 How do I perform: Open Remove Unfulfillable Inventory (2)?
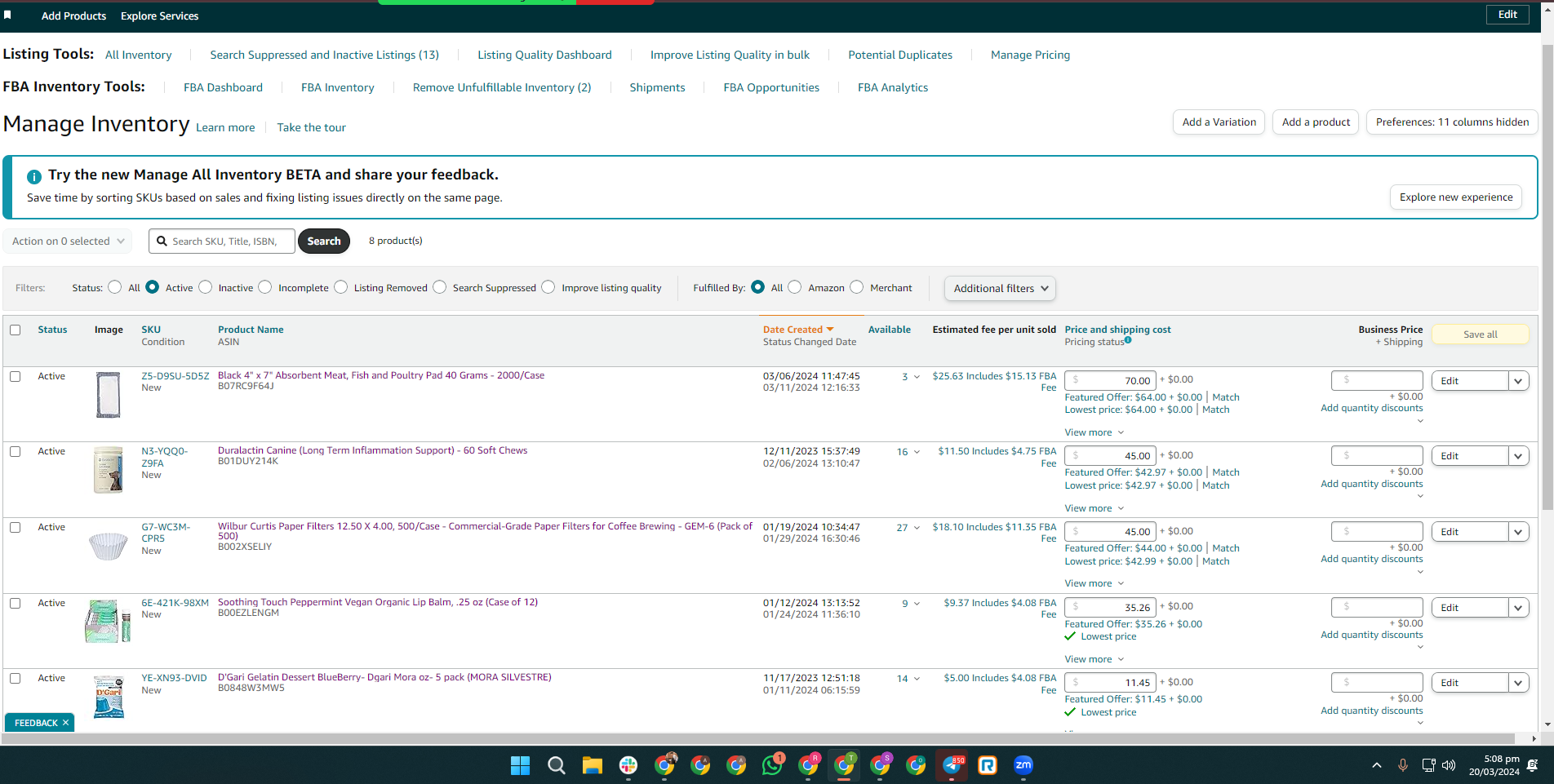pyautogui.click(x=502, y=88)
